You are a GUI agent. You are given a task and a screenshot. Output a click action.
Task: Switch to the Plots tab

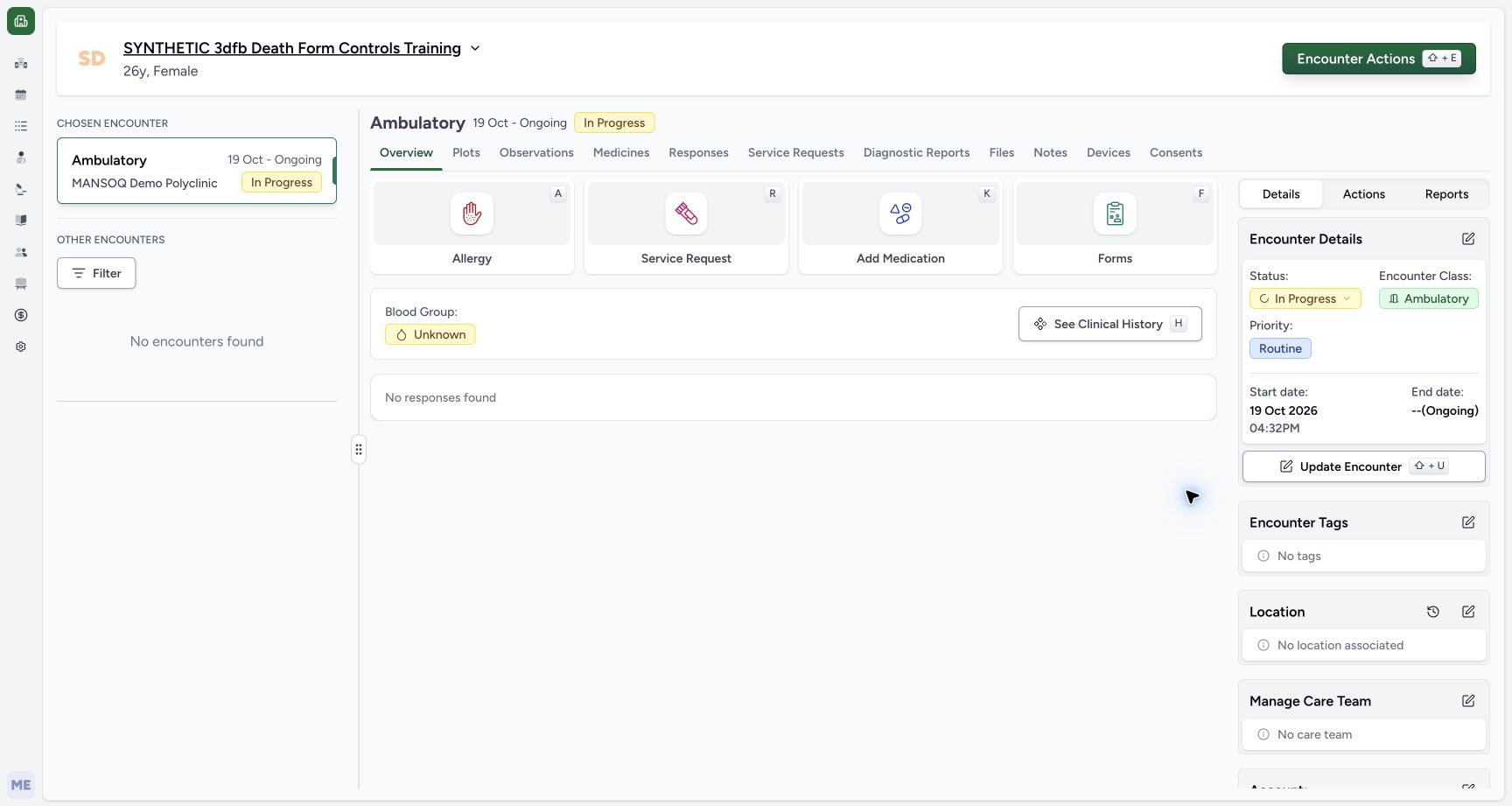pos(466,152)
